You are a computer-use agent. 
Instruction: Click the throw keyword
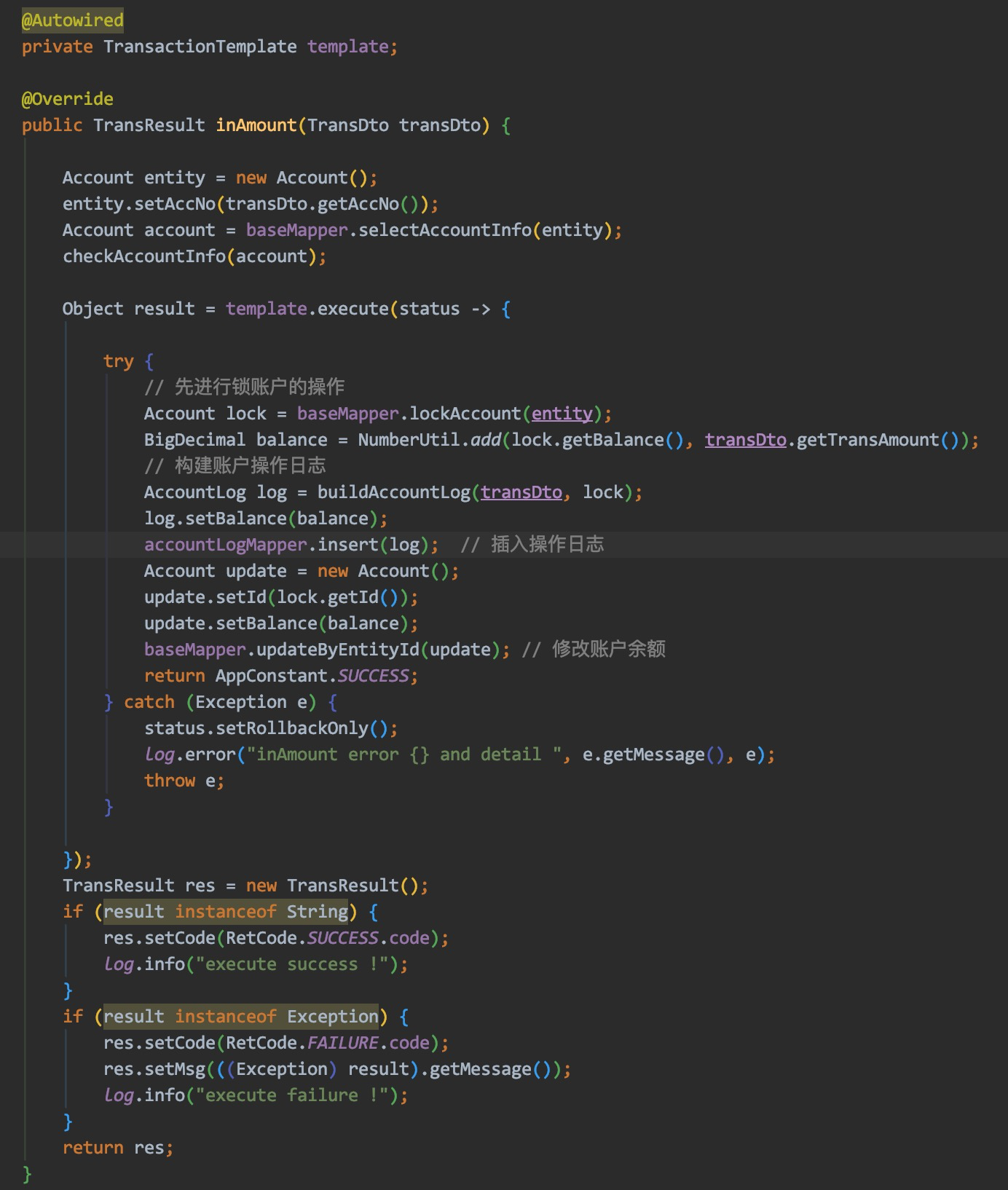click(x=170, y=781)
